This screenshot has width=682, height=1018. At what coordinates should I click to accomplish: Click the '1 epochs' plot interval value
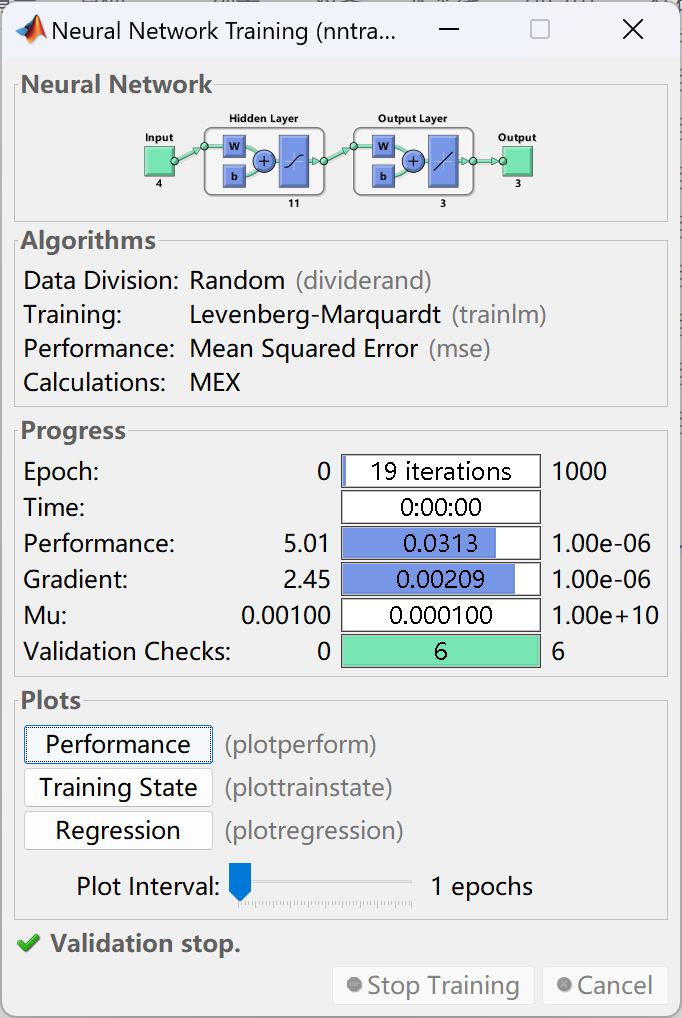click(482, 886)
